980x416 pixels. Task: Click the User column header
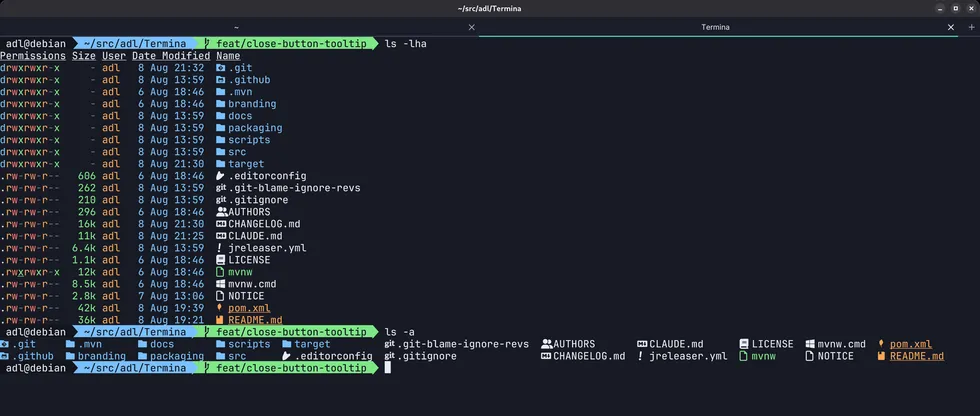[114, 56]
